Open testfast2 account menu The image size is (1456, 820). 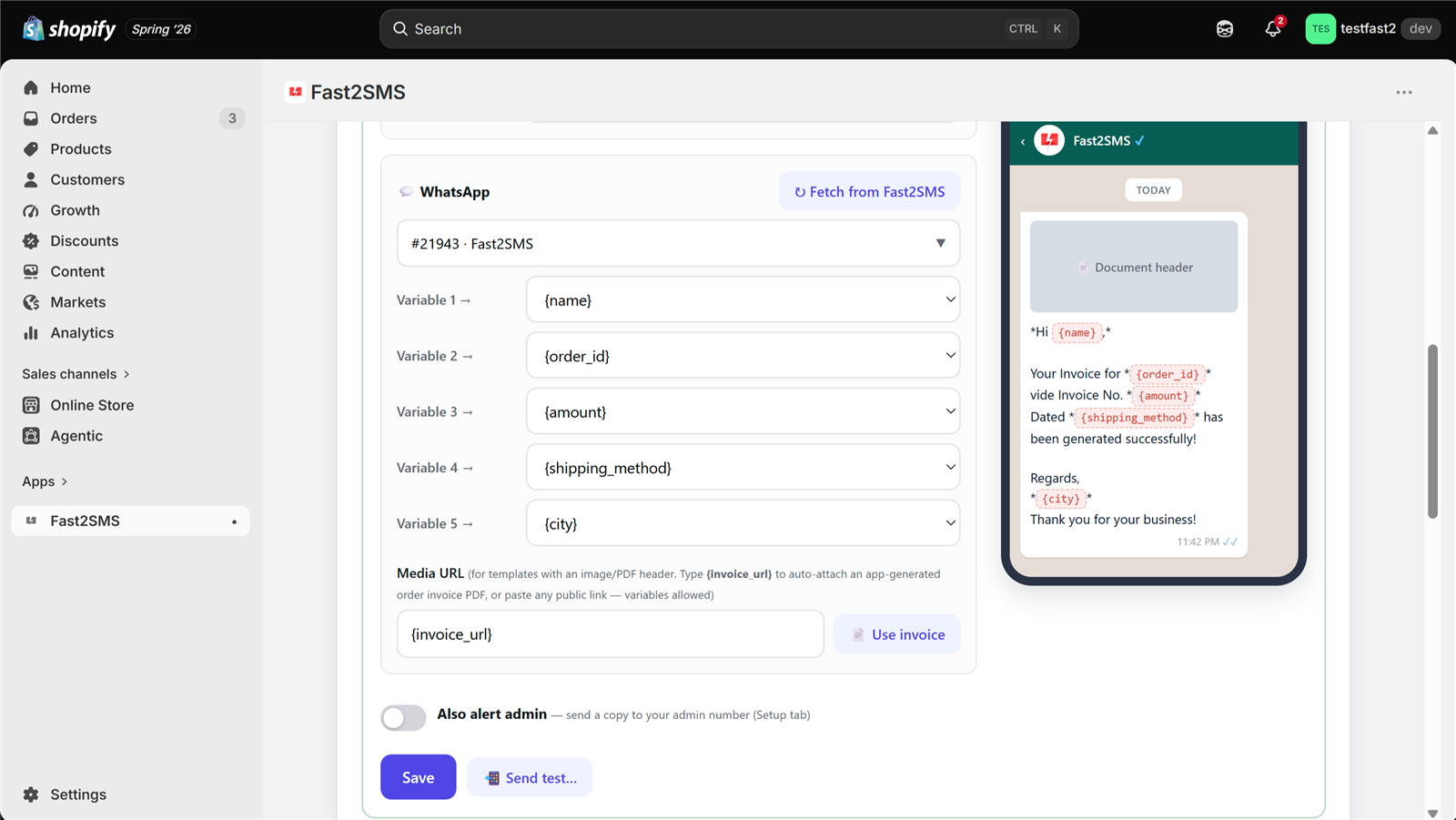(x=1372, y=29)
